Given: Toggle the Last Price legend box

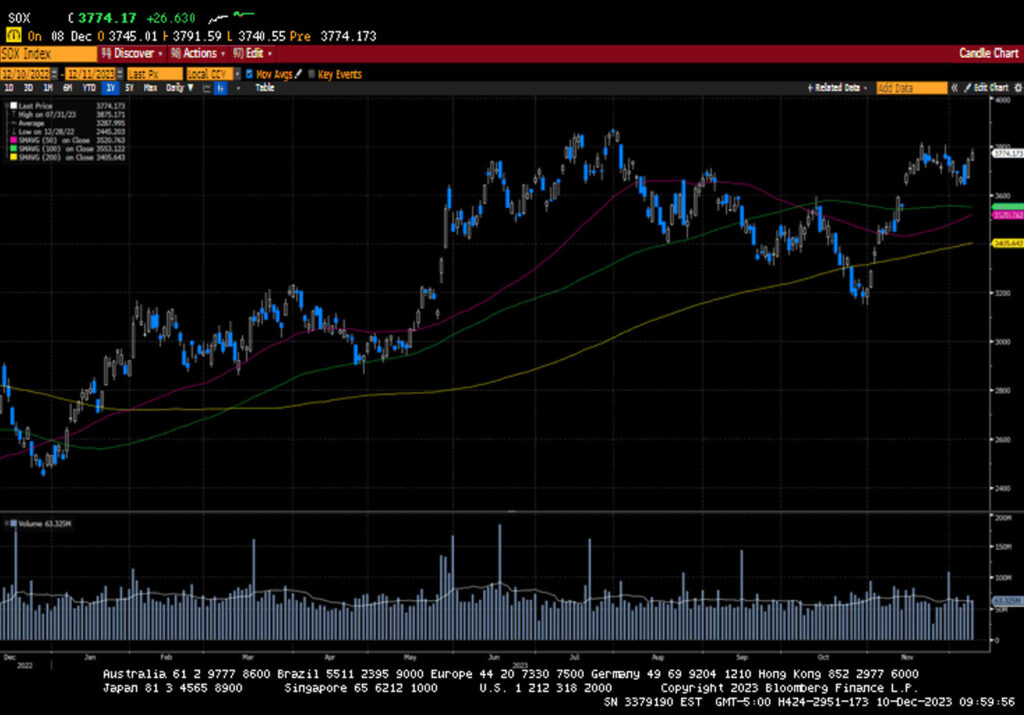Looking at the screenshot, I should click(x=12, y=104).
